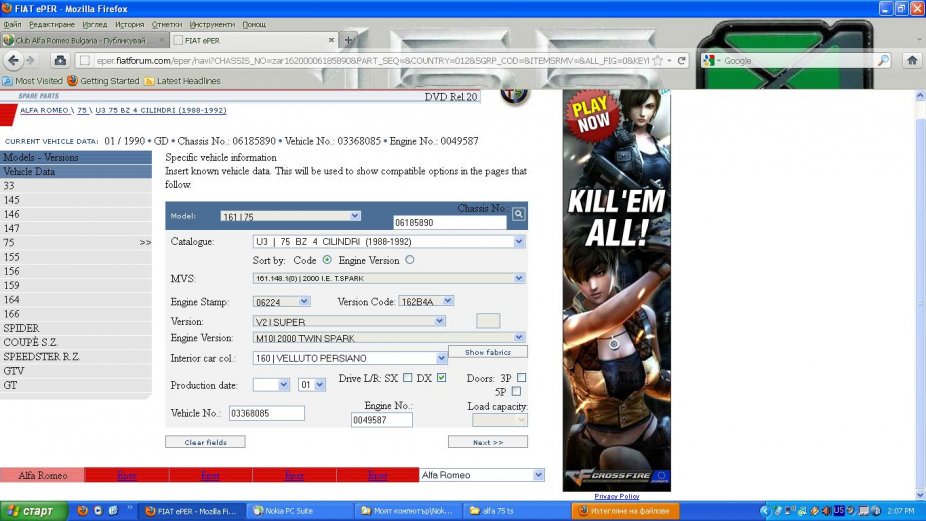926x521 pixels.
Task: Enable the 3P doors checkbox
Action: (x=521, y=378)
